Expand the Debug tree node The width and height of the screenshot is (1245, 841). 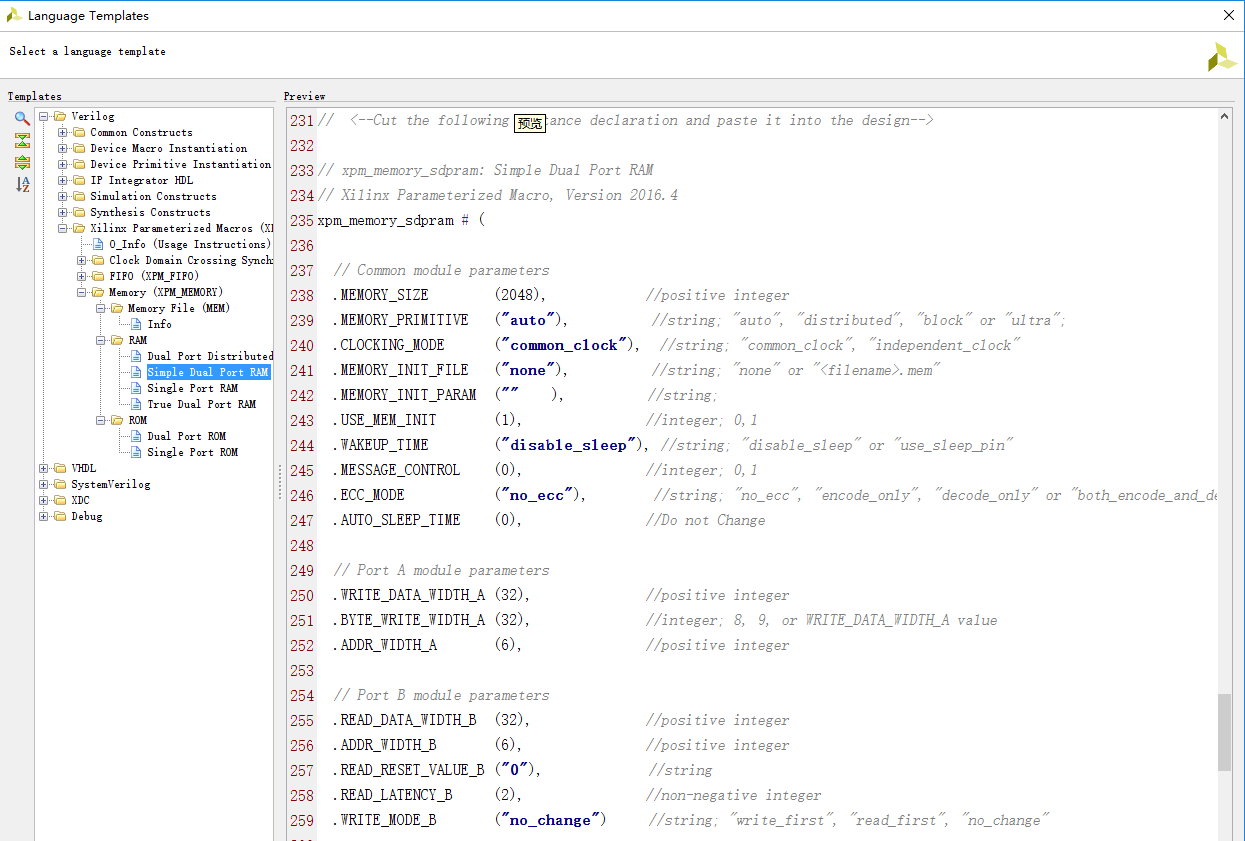click(44, 517)
